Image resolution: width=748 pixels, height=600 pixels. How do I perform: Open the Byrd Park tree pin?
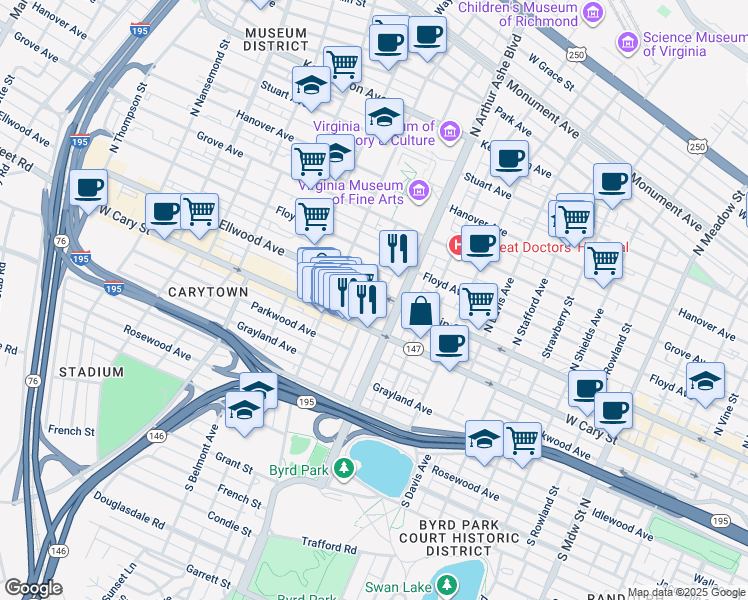[x=343, y=469]
